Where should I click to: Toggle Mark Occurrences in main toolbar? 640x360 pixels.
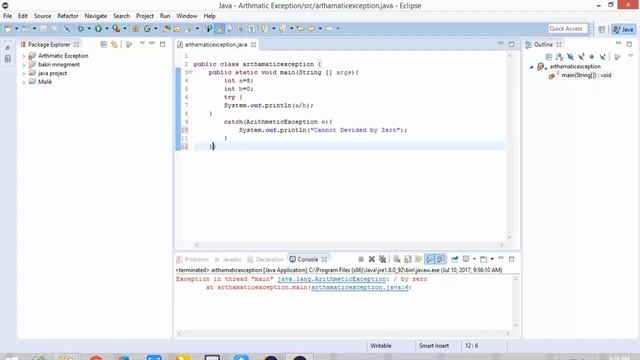[x=220, y=29]
